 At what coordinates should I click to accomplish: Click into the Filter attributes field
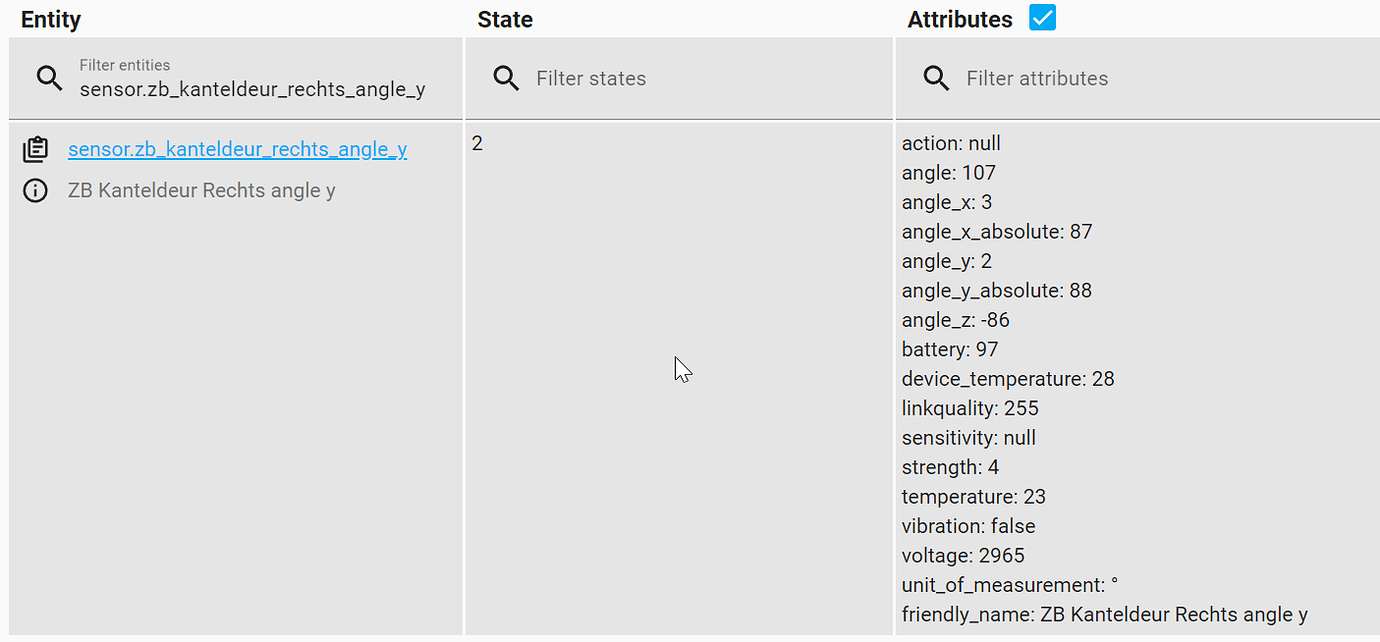coord(1150,78)
